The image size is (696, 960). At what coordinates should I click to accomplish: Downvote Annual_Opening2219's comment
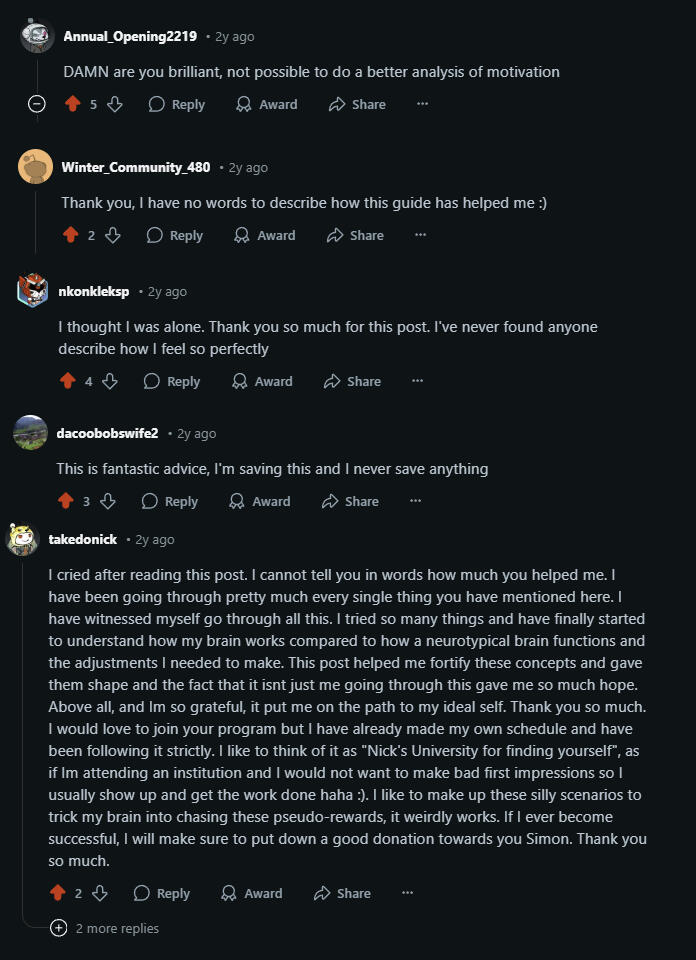pos(115,104)
